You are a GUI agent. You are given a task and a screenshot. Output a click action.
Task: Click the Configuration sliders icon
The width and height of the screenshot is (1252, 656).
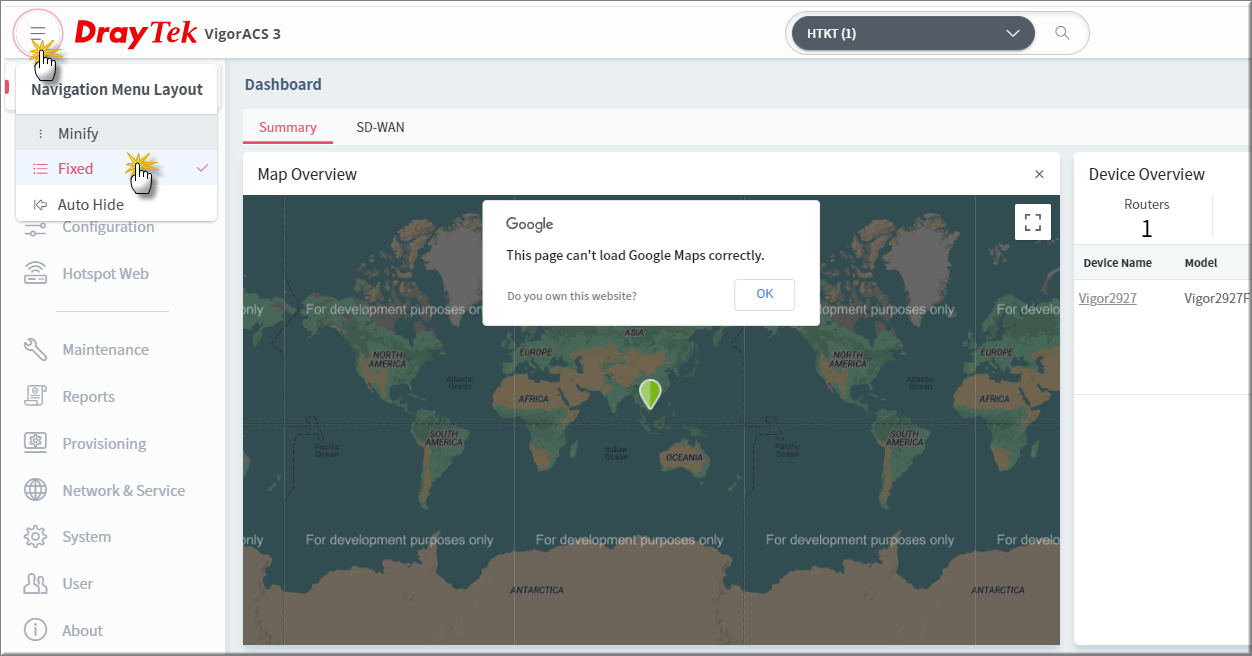point(36,227)
